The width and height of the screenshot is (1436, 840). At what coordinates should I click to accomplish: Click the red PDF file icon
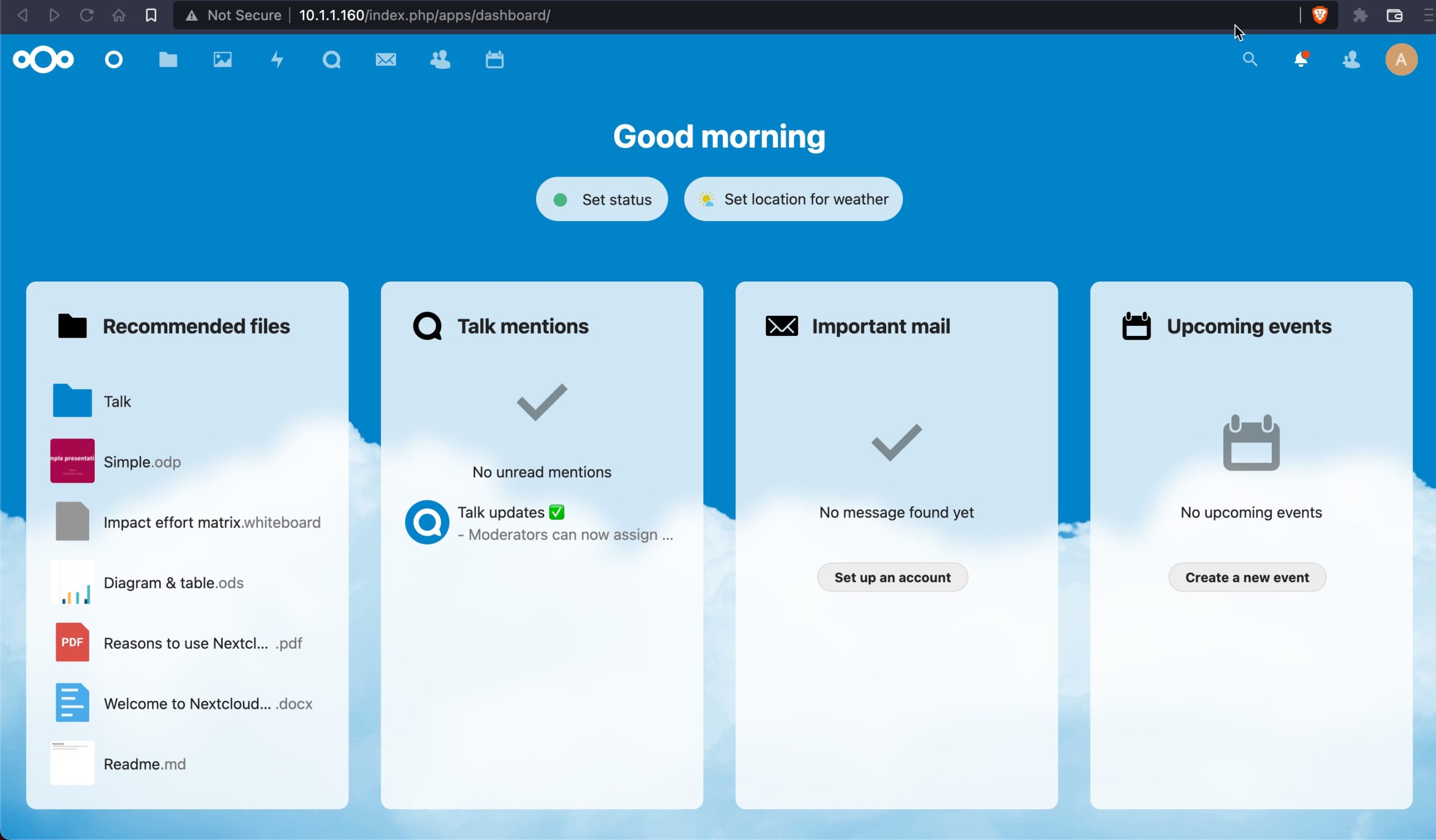pyautogui.click(x=72, y=643)
